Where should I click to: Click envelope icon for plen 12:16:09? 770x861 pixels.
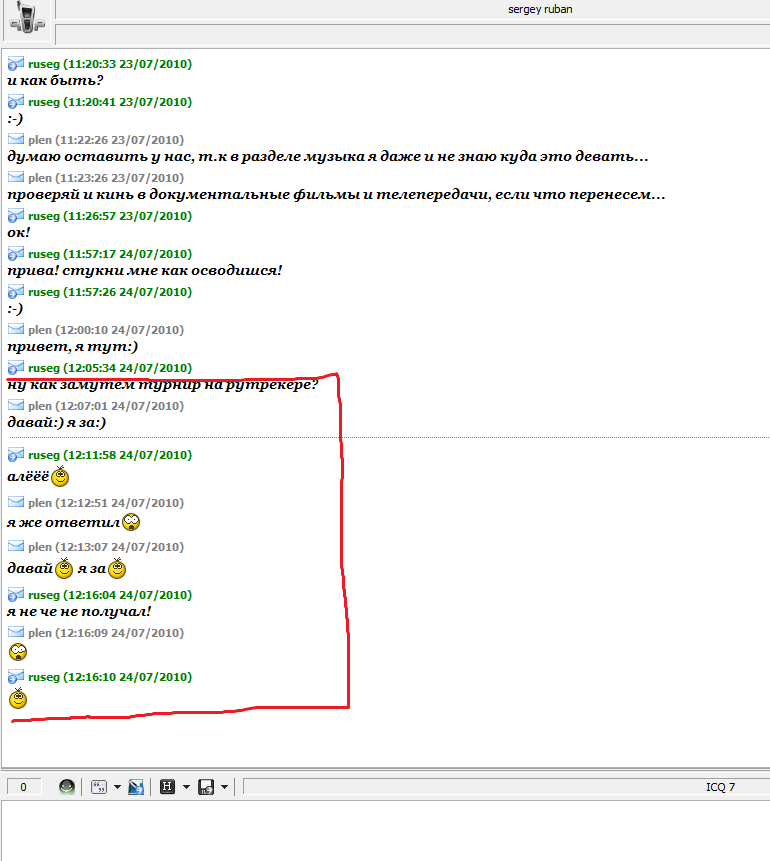coord(16,633)
